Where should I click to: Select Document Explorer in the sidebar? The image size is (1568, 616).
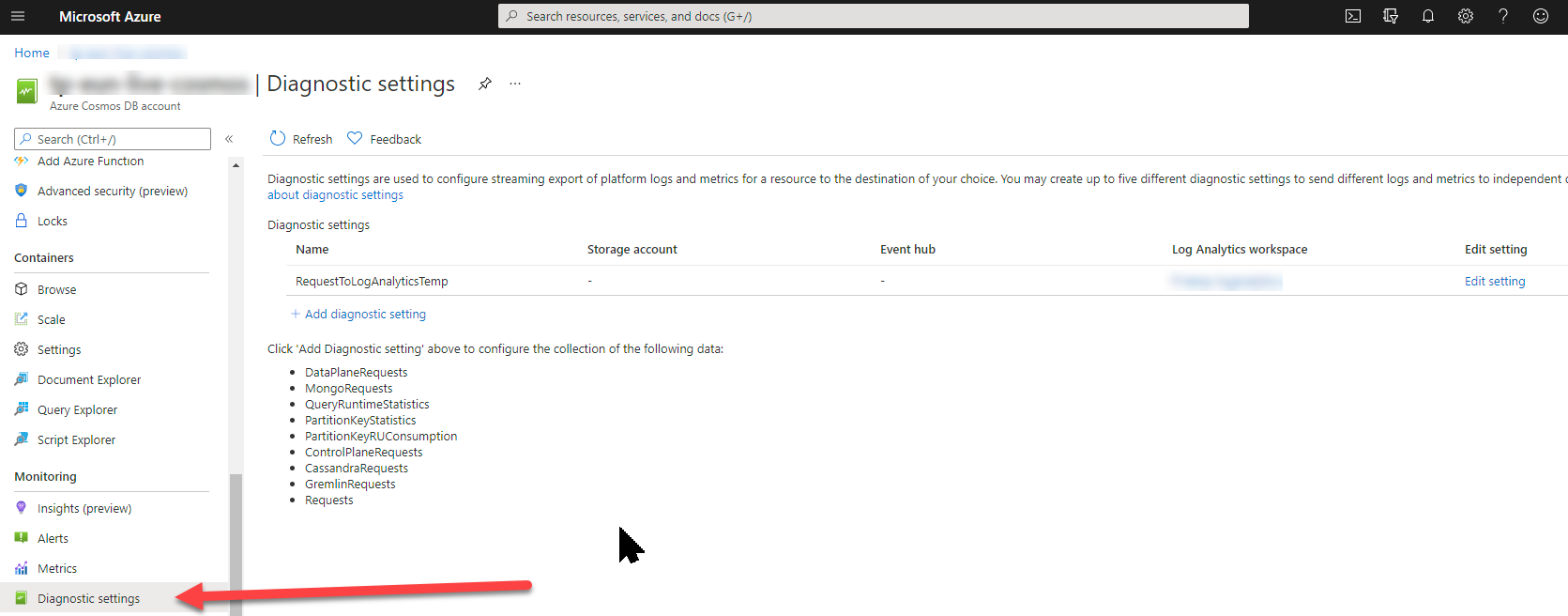pos(88,379)
